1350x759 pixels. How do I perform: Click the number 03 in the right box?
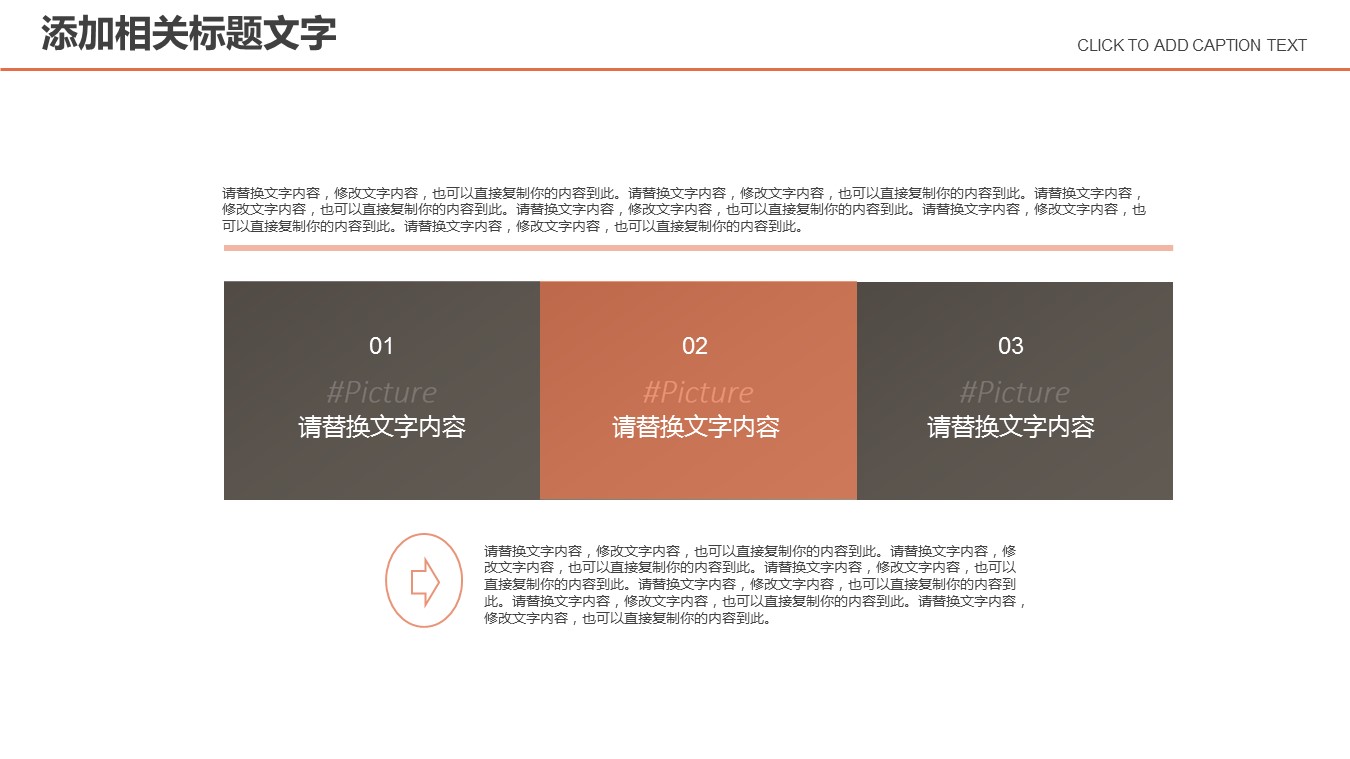coord(1011,346)
